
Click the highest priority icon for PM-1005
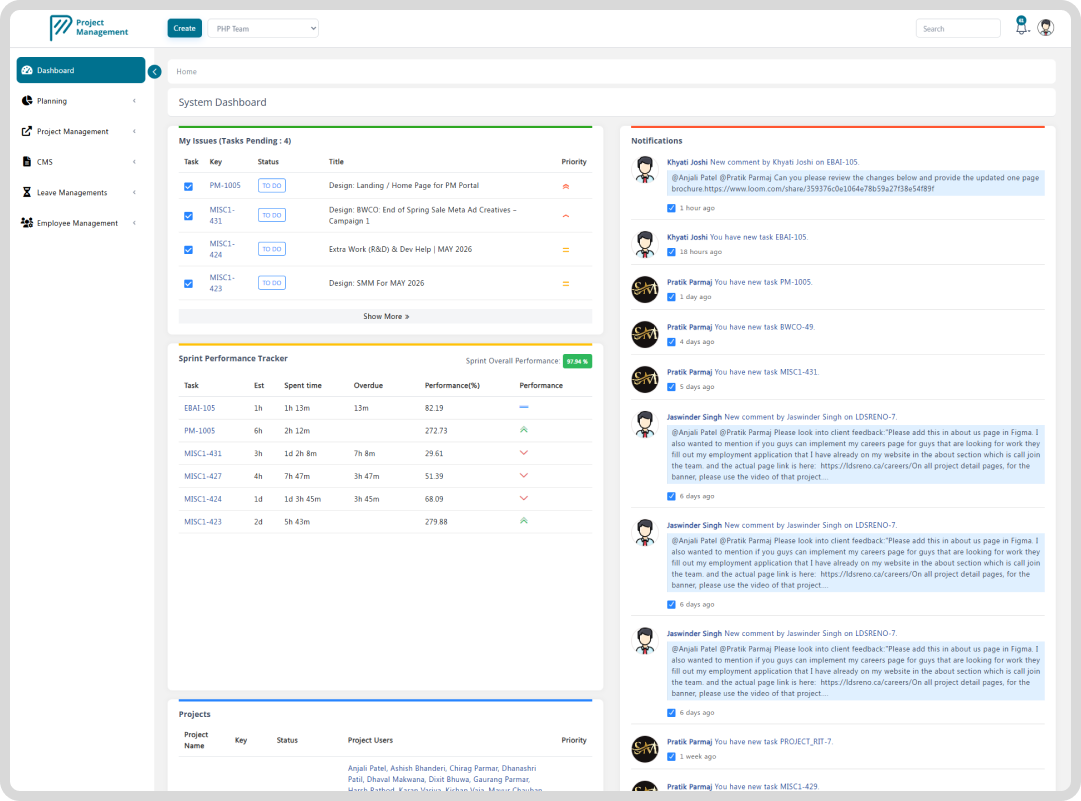click(x=566, y=186)
